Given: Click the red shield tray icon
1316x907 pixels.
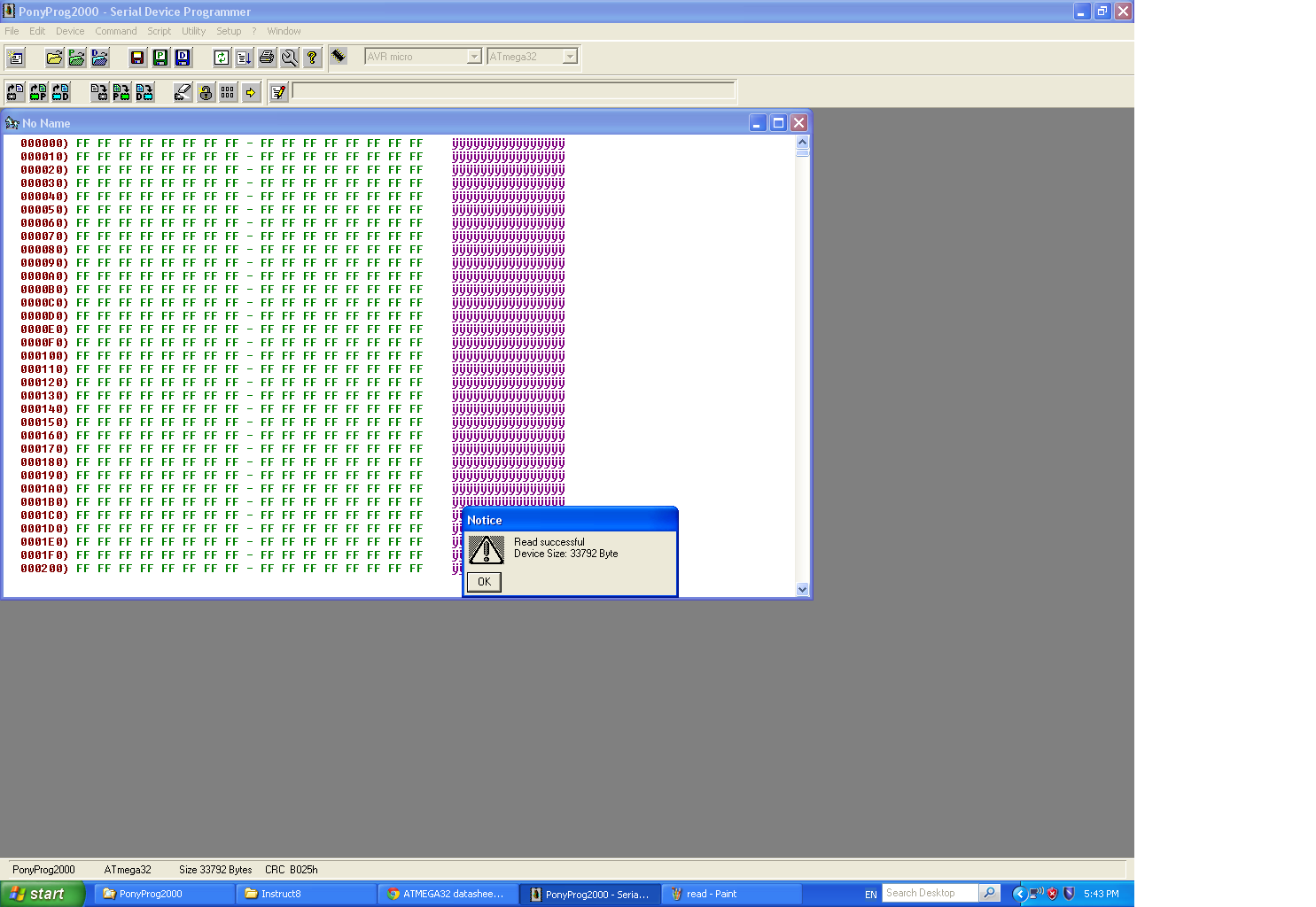Looking at the screenshot, I should pyautogui.click(x=1053, y=894).
